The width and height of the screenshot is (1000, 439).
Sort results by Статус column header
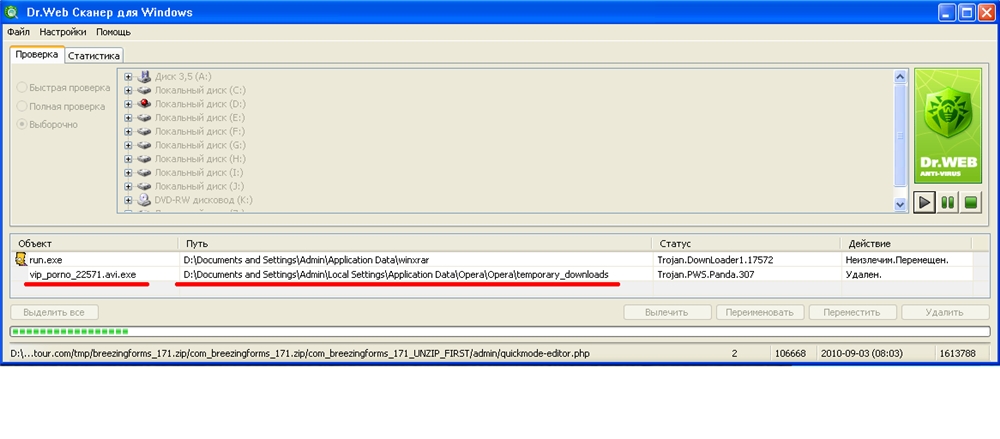746,244
